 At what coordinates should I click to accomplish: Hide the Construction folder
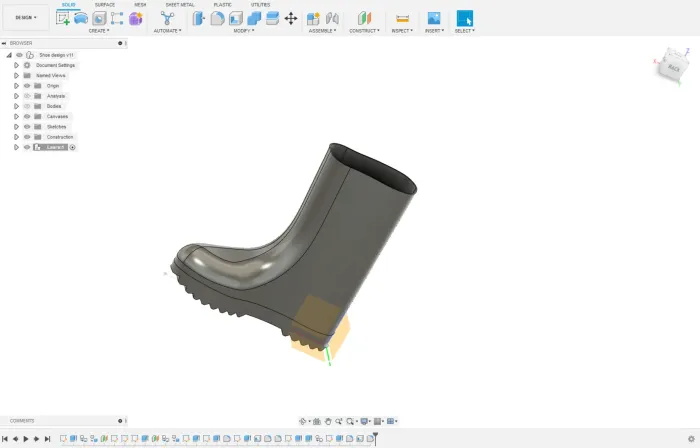(x=27, y=137)
